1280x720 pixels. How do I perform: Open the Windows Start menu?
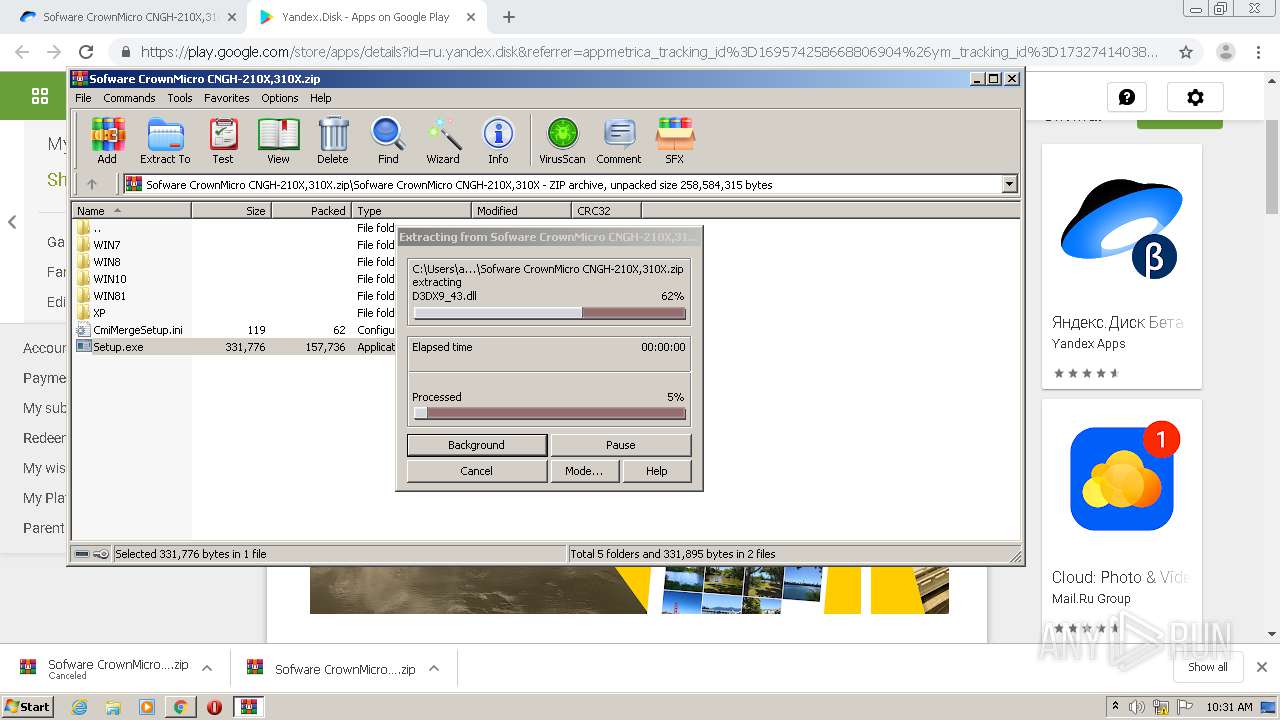pyautogui.click(x=27, y=707)
